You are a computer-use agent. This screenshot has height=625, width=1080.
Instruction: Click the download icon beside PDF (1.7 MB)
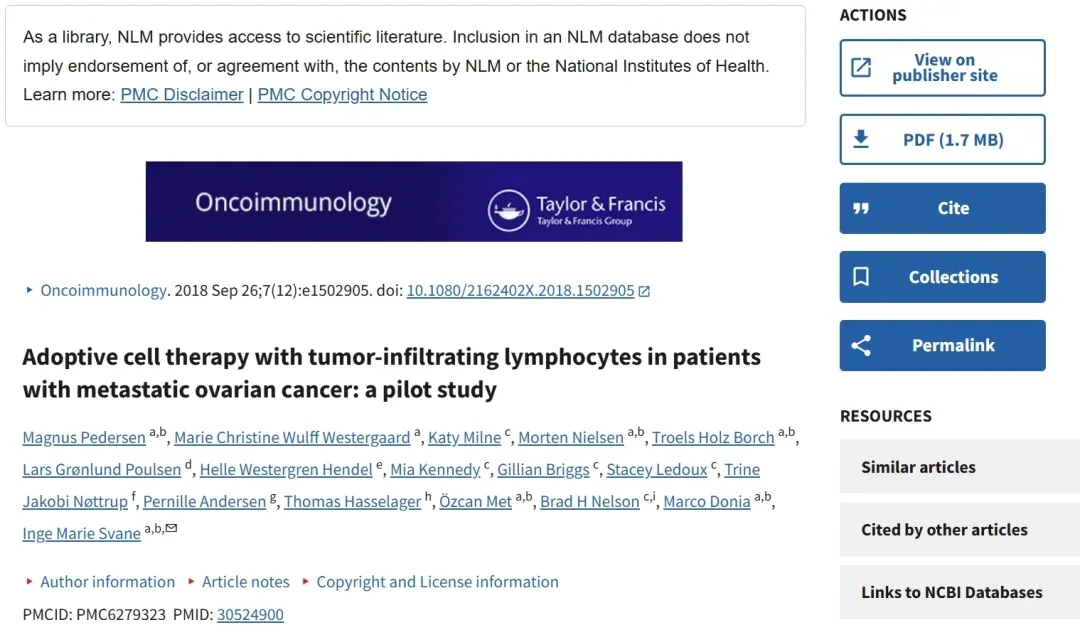point(861,139)
